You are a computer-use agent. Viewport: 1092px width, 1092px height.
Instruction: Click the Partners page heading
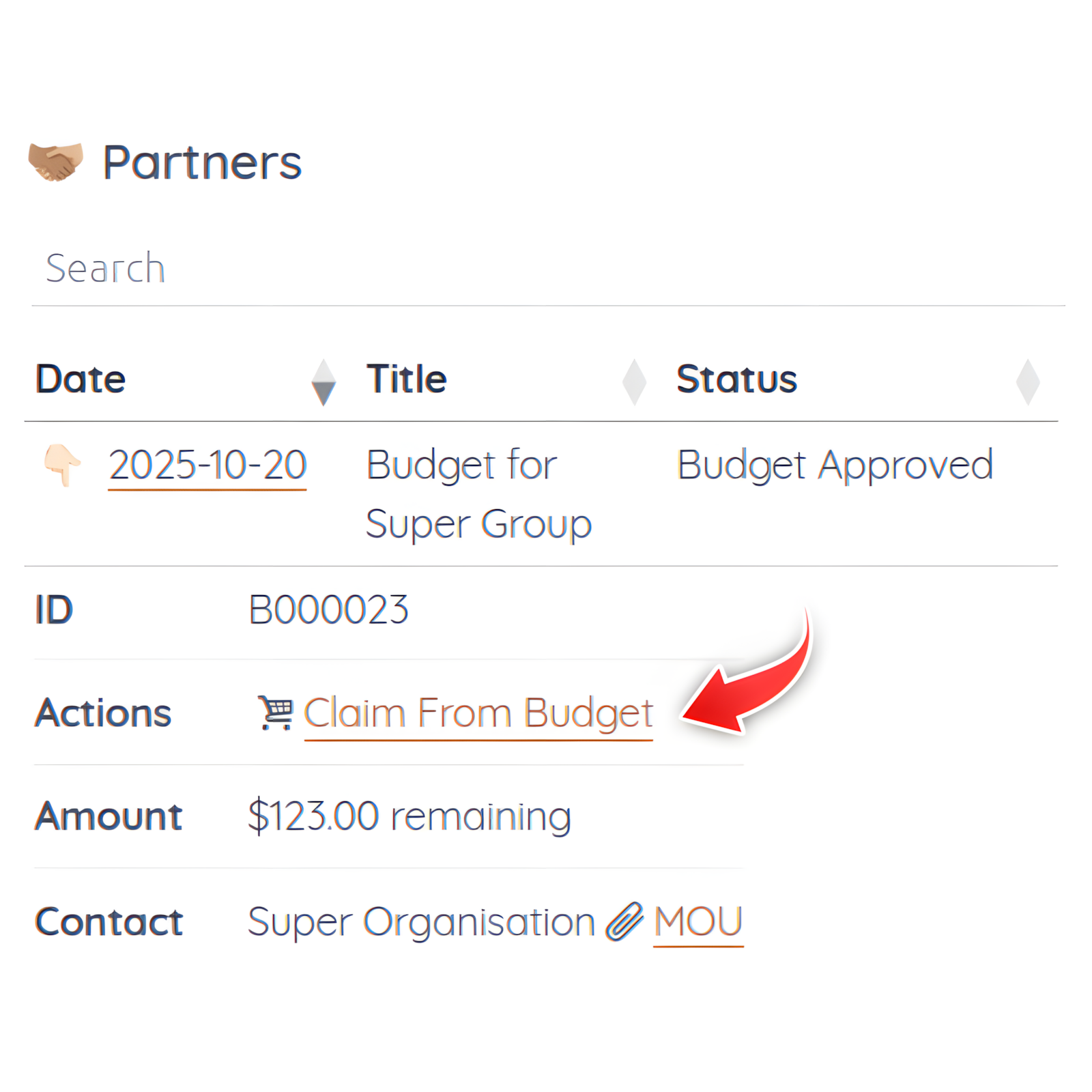202,162
